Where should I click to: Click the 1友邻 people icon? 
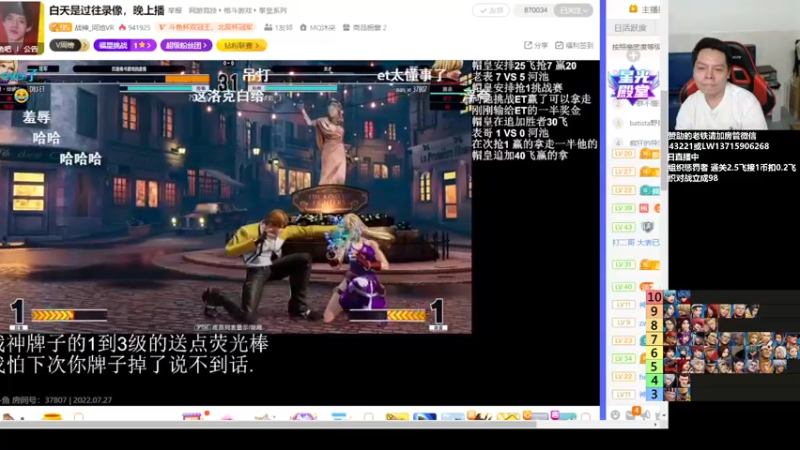tap(268, 28)
